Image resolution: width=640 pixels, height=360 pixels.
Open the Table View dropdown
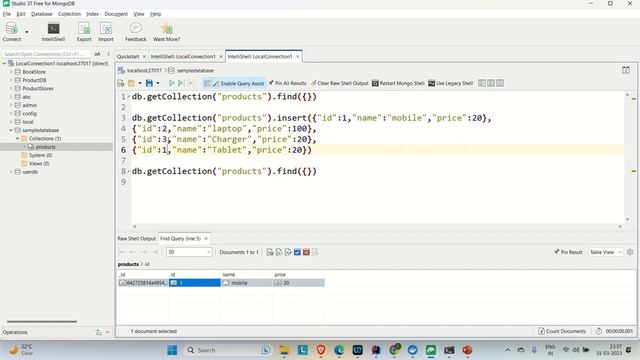tap(606, 252)
